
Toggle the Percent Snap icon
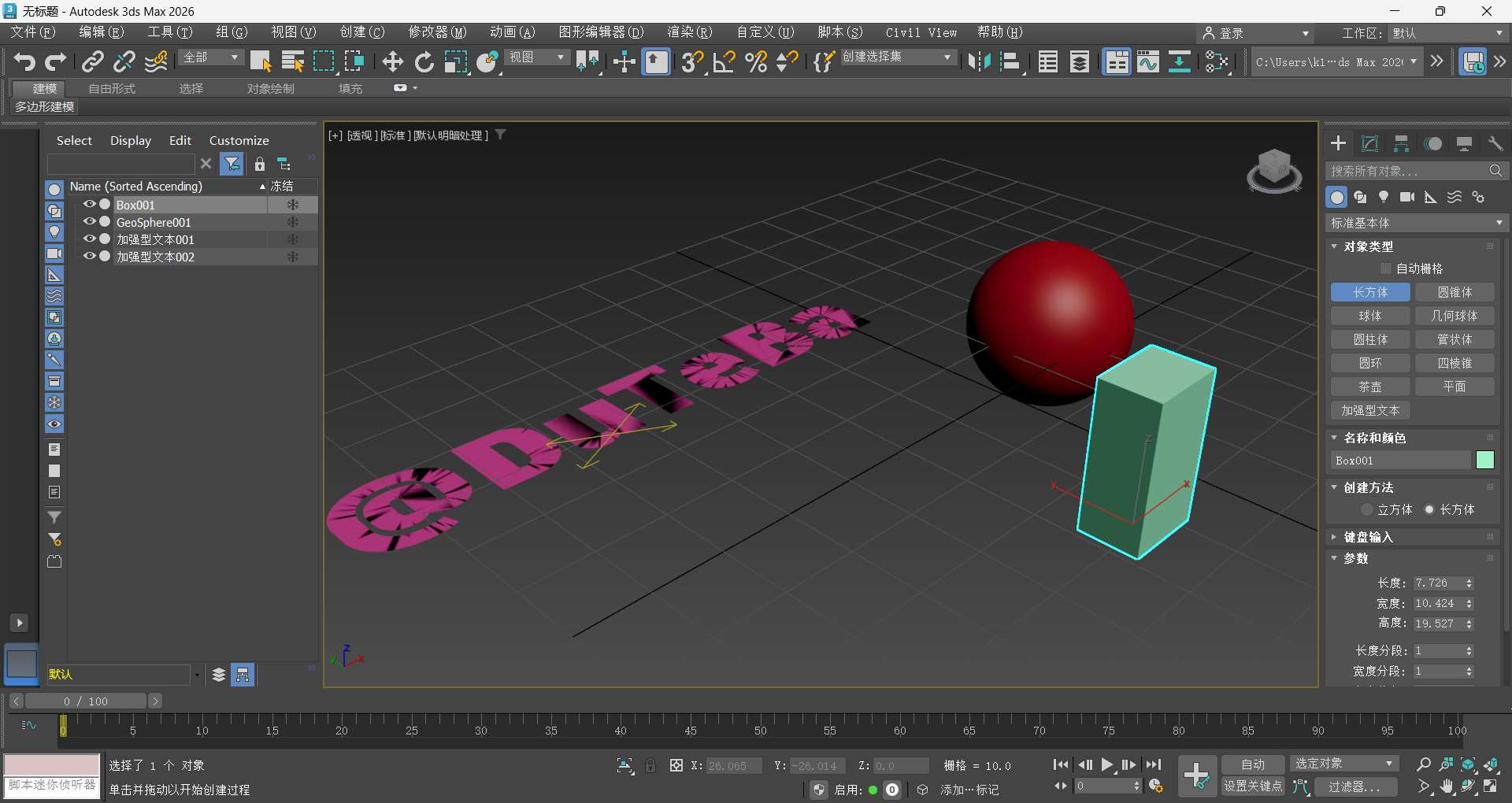click(756, 61)
